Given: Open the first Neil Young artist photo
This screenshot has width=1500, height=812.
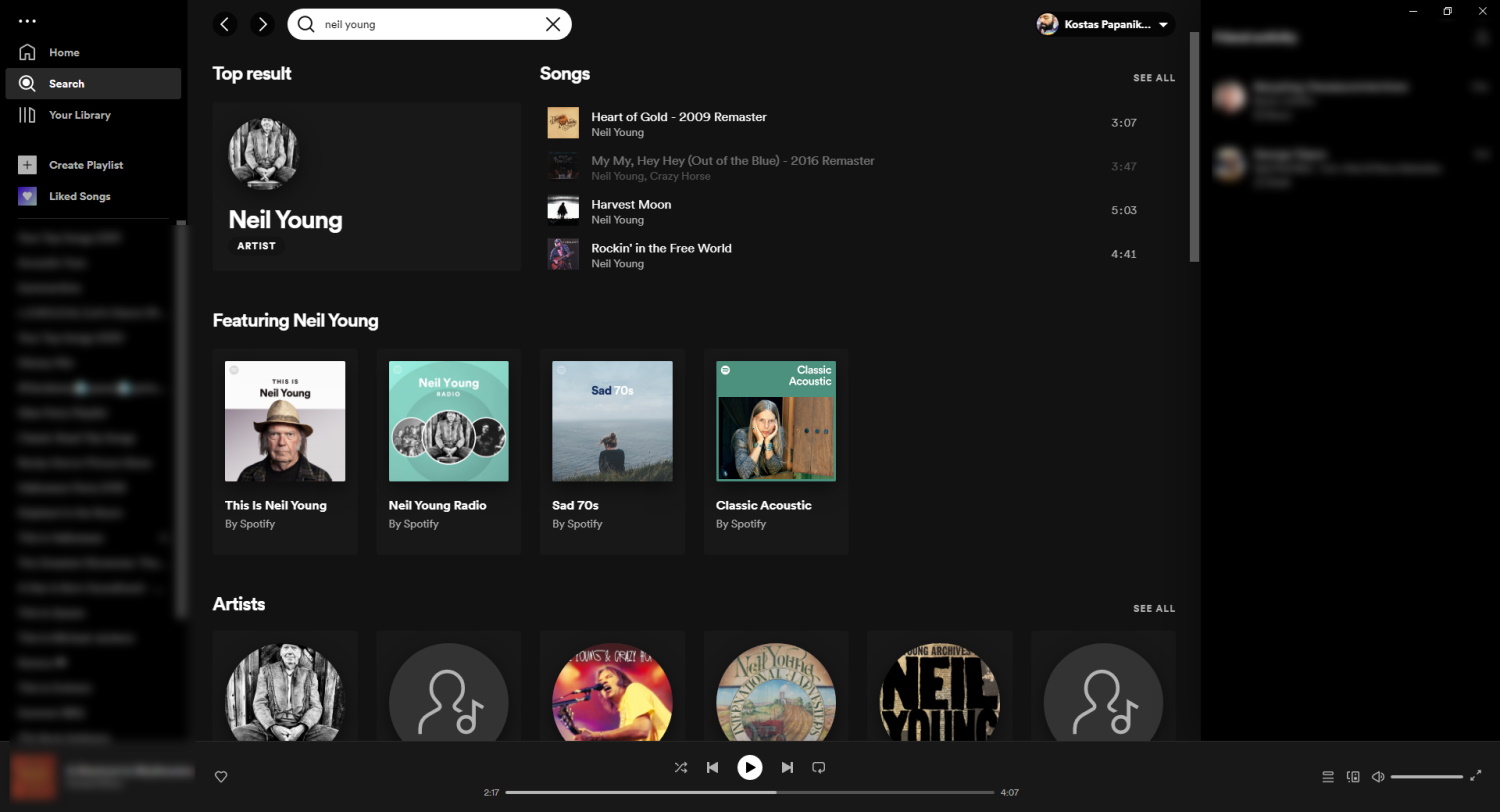Looking at the screenshot, I should pos(285,692).
